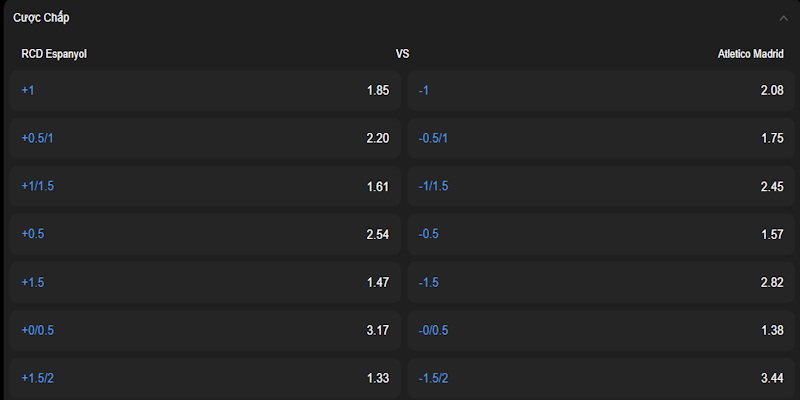Pick the -1.5/2 line at 3.44

click(x=601, y=378)
